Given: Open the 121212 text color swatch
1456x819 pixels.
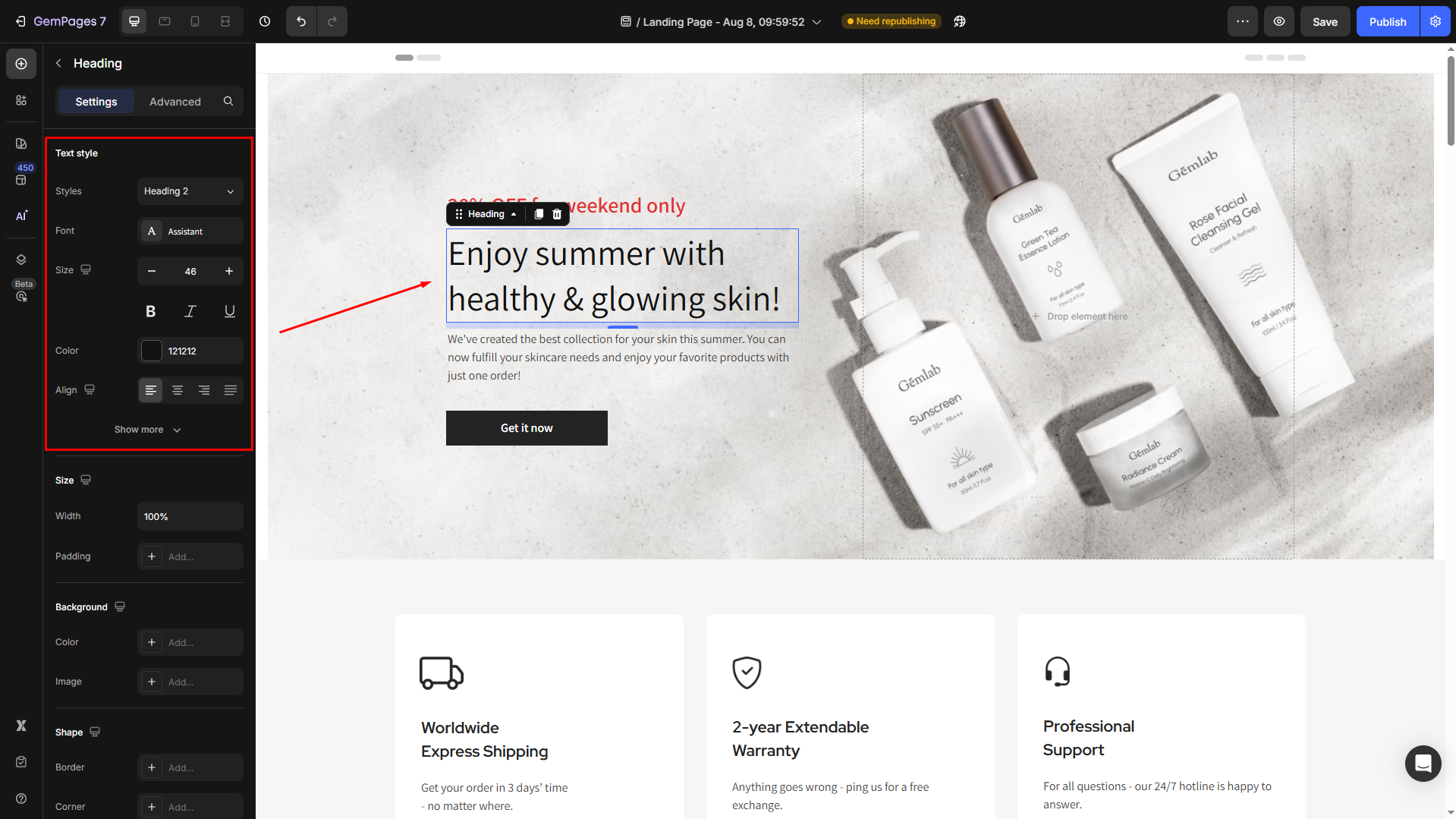Looking at the screenshot, I should [152, 351].
